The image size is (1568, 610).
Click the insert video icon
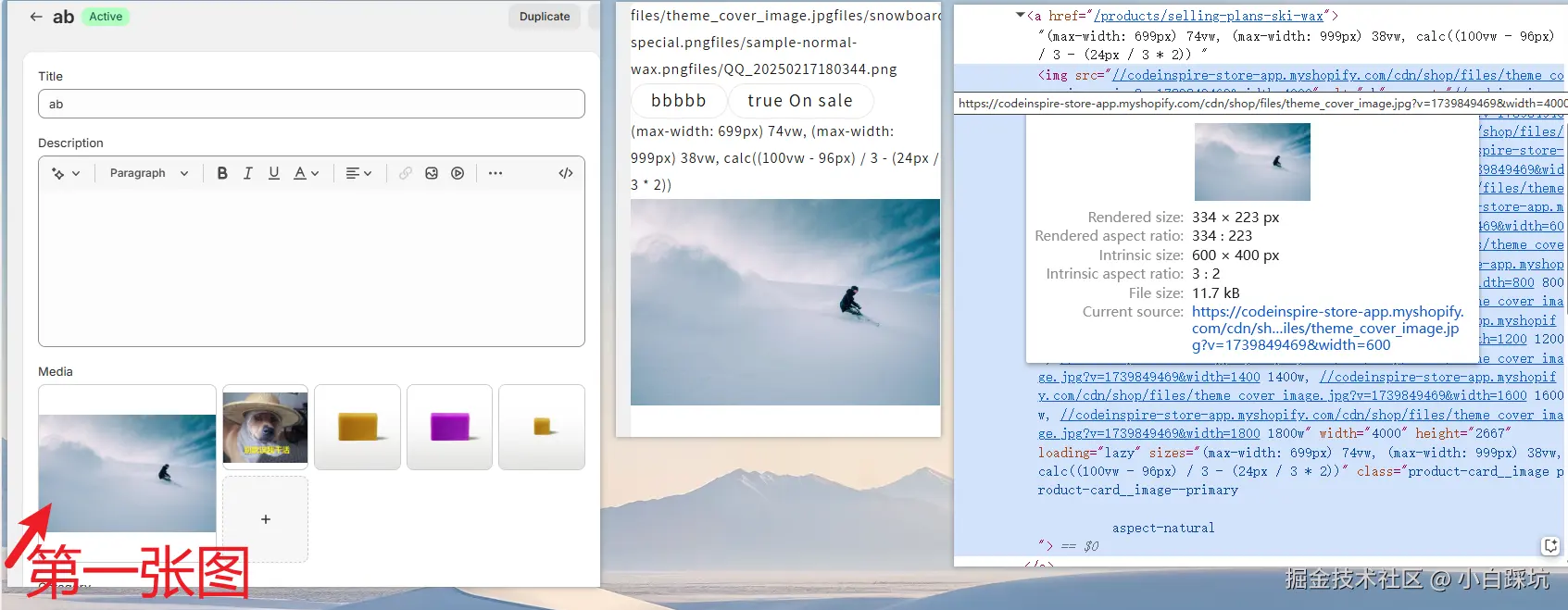[x=458, y=173]
